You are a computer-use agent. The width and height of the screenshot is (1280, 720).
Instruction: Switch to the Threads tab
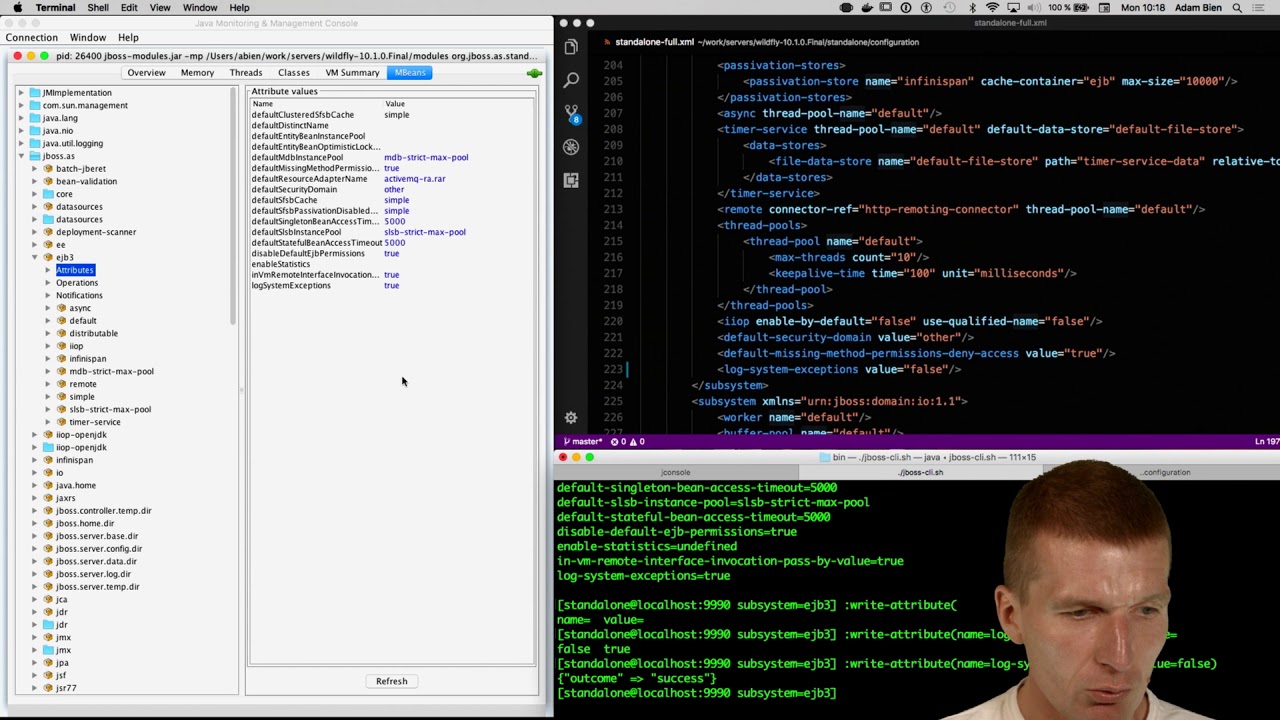pos(245,73)
